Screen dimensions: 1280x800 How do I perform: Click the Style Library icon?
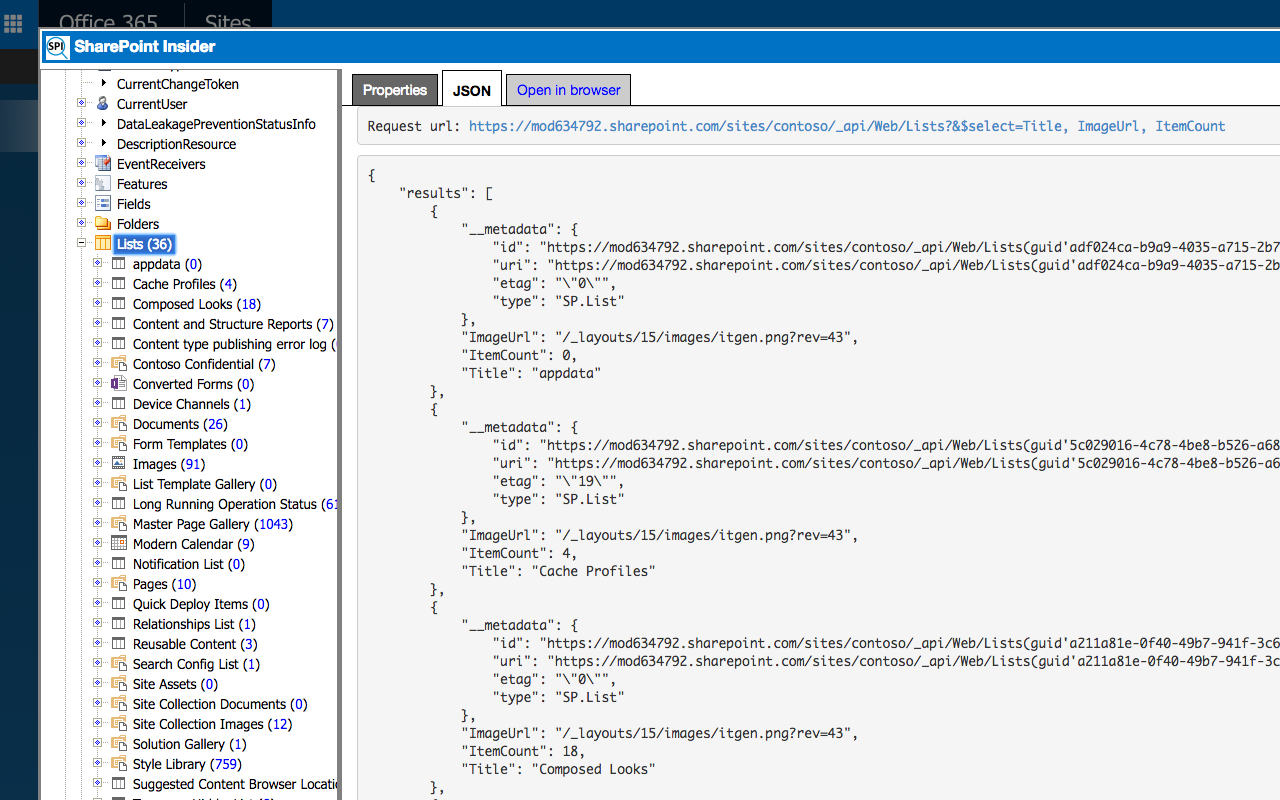click(118, 764)
